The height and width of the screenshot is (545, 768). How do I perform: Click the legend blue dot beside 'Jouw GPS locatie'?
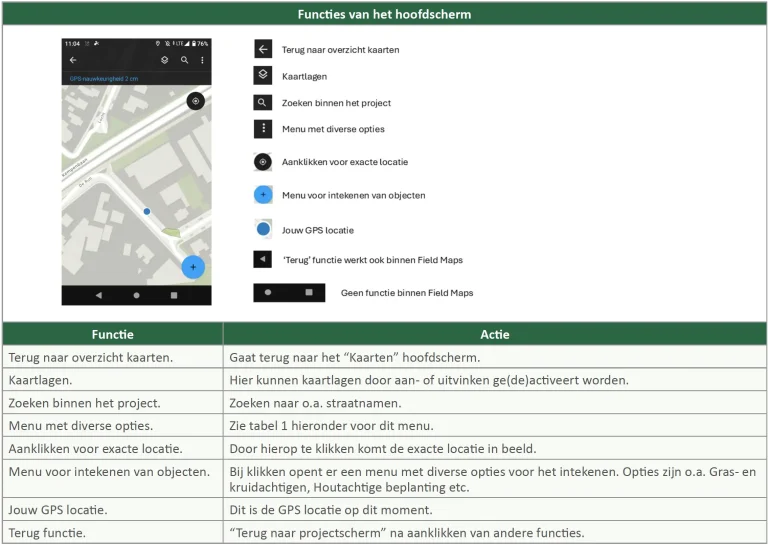[x=262, y=229]
